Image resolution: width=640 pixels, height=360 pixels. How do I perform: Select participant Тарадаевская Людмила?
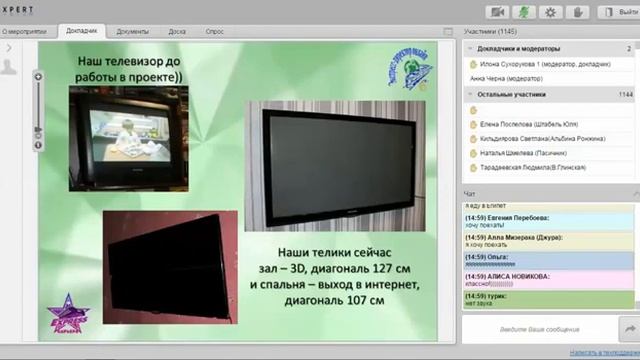click(549, 167)
